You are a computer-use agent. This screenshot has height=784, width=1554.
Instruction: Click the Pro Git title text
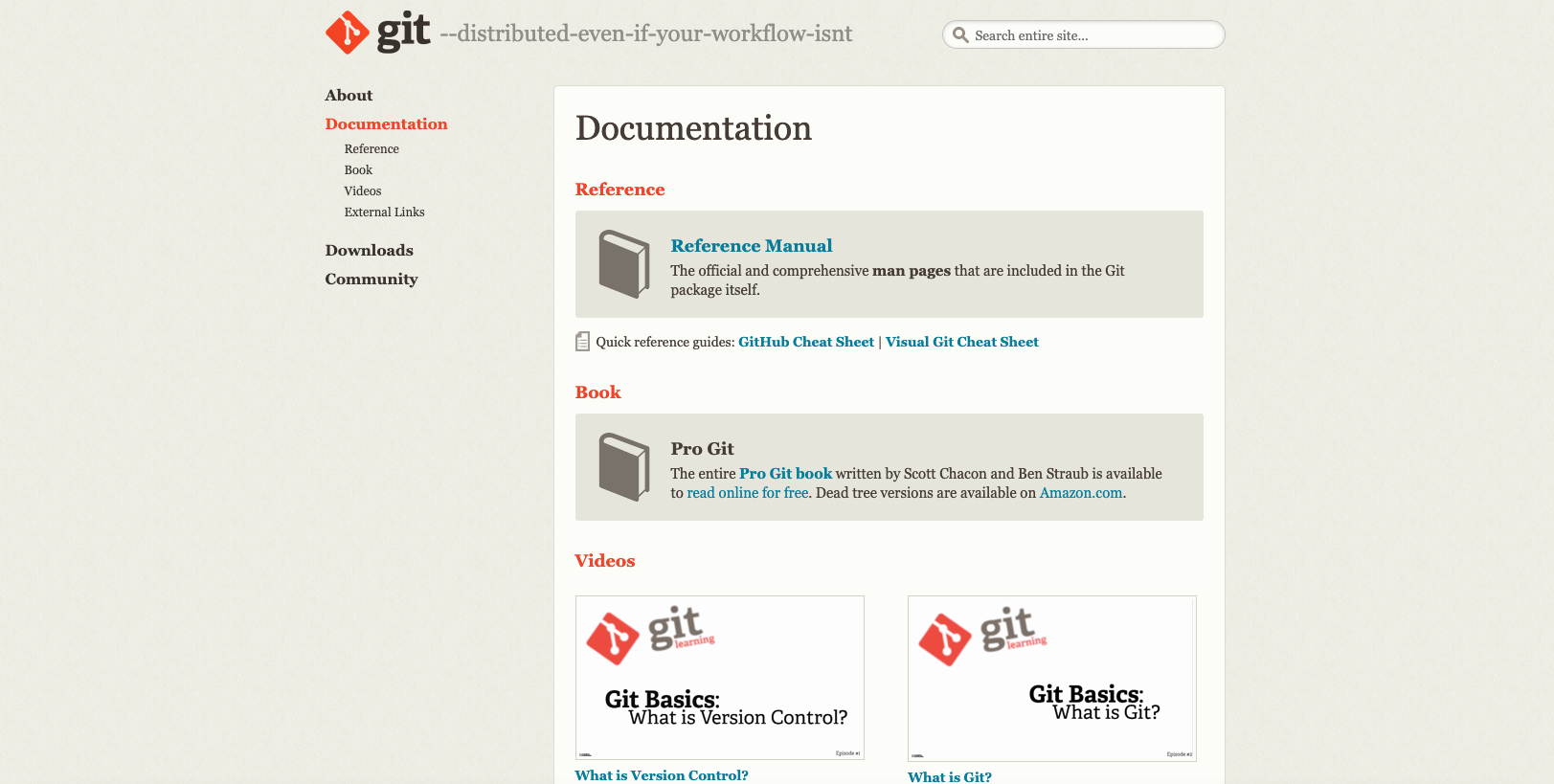coord(702,449)
